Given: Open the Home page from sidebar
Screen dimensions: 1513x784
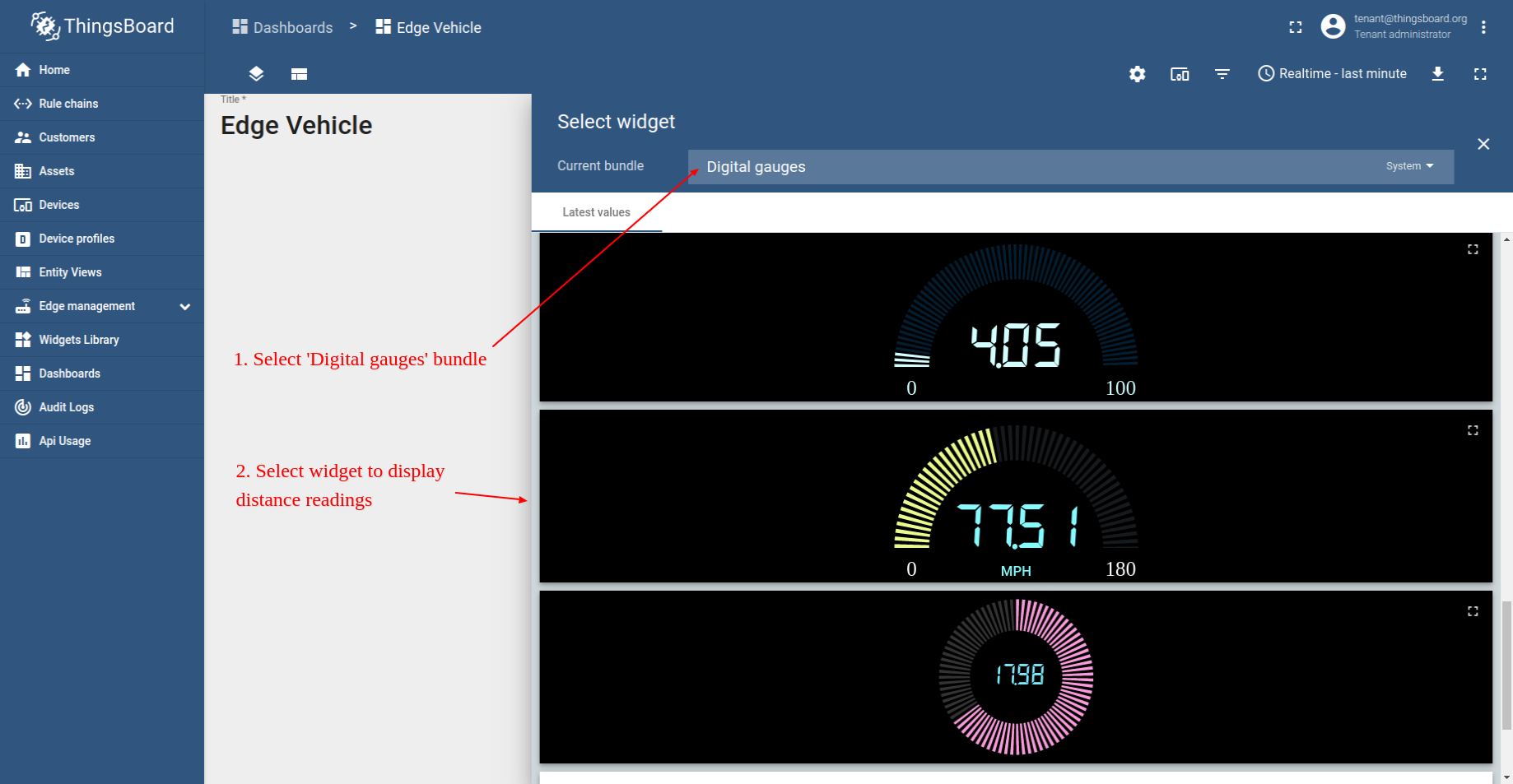Looking at the screenshot, I should 102,70.
